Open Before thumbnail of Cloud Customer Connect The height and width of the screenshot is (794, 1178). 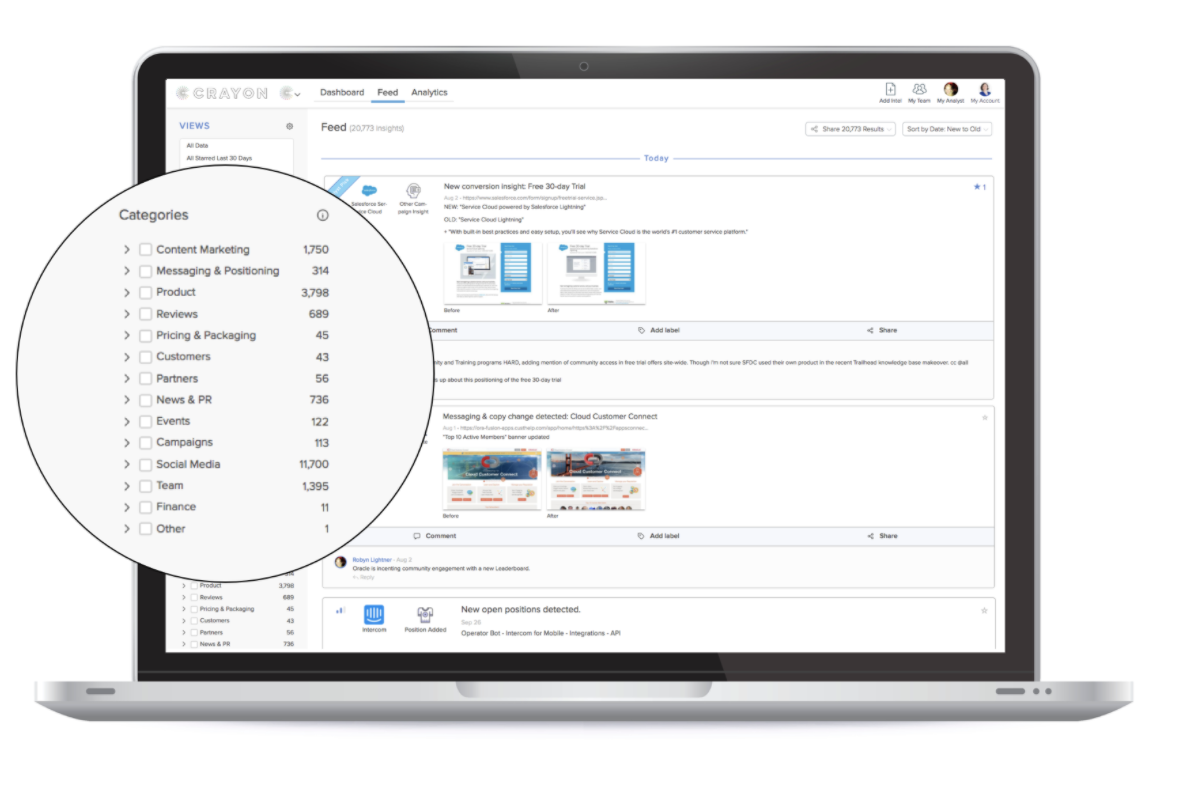coord(491,479)
